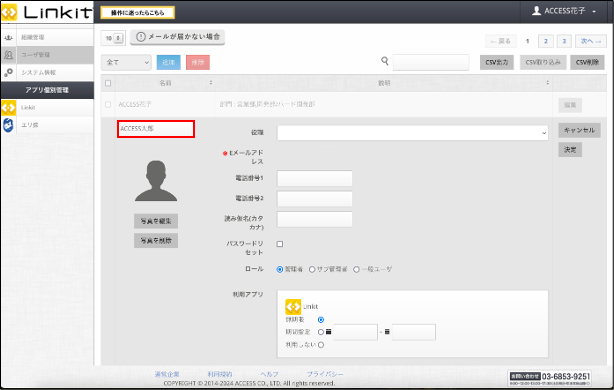Click the blue add button
614x390 pixels.
point(168,62)
